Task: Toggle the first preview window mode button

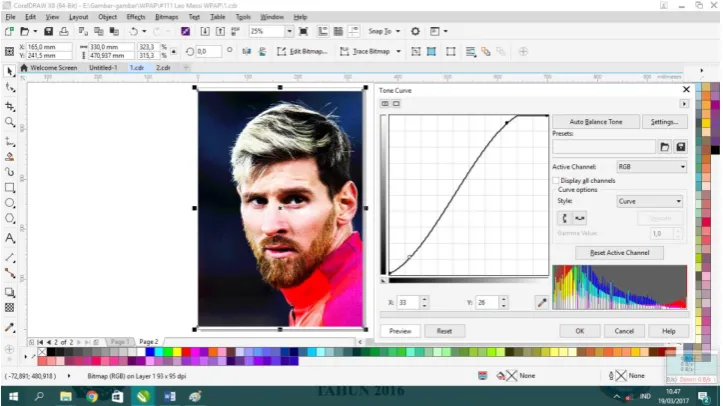Action: [385, 104]
